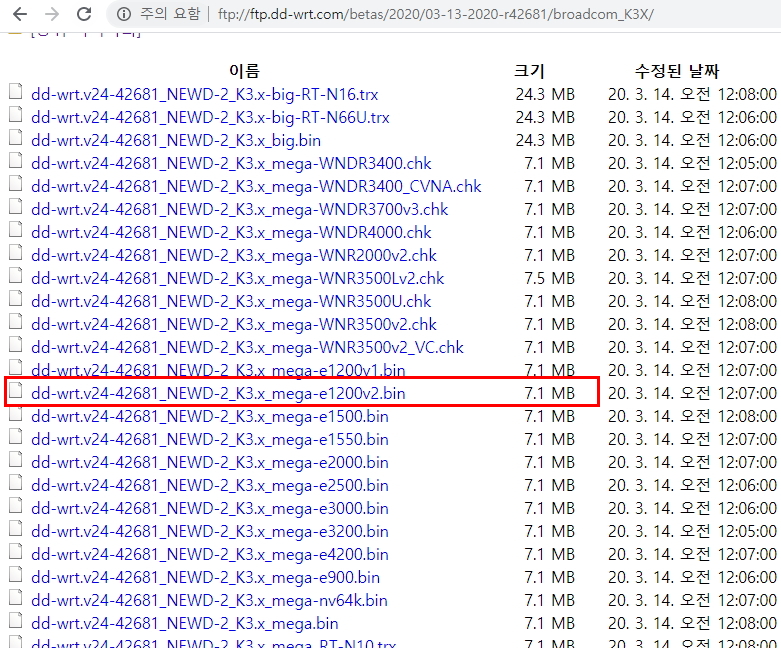Click file icon beside mega-e1500.bin
The image size is (781, 648).
coord(15,413)
